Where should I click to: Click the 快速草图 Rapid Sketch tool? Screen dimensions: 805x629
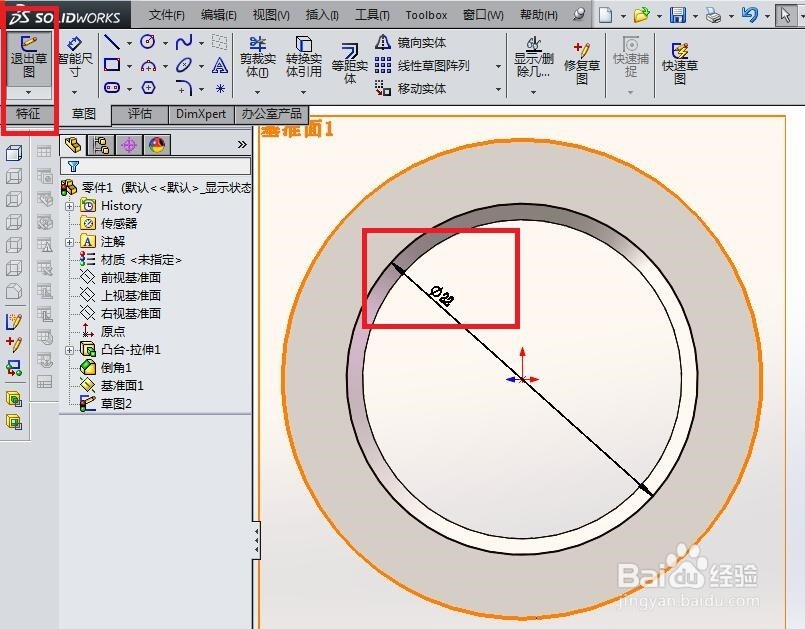pos(680,63)
